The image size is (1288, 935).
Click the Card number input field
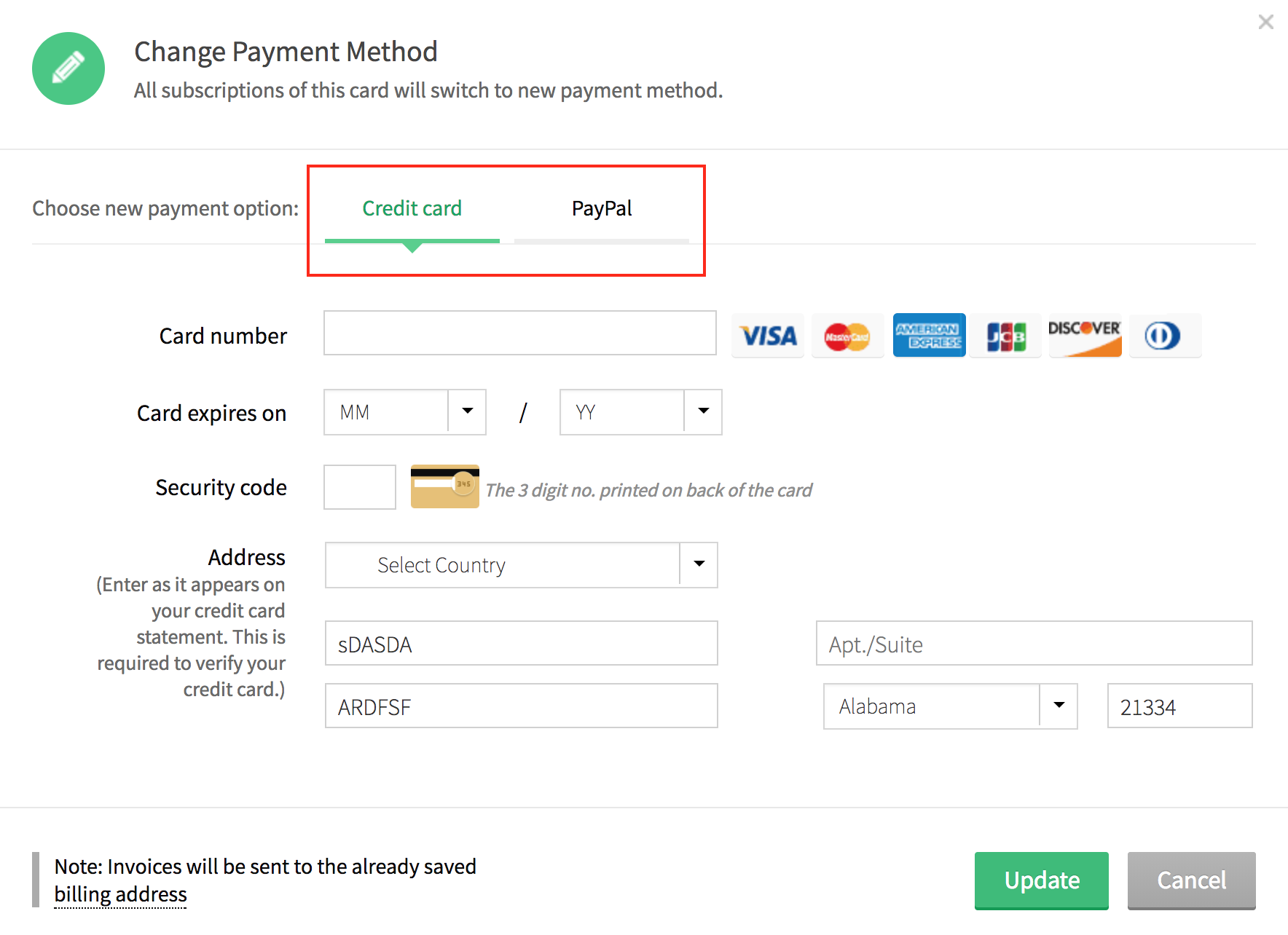519,333
